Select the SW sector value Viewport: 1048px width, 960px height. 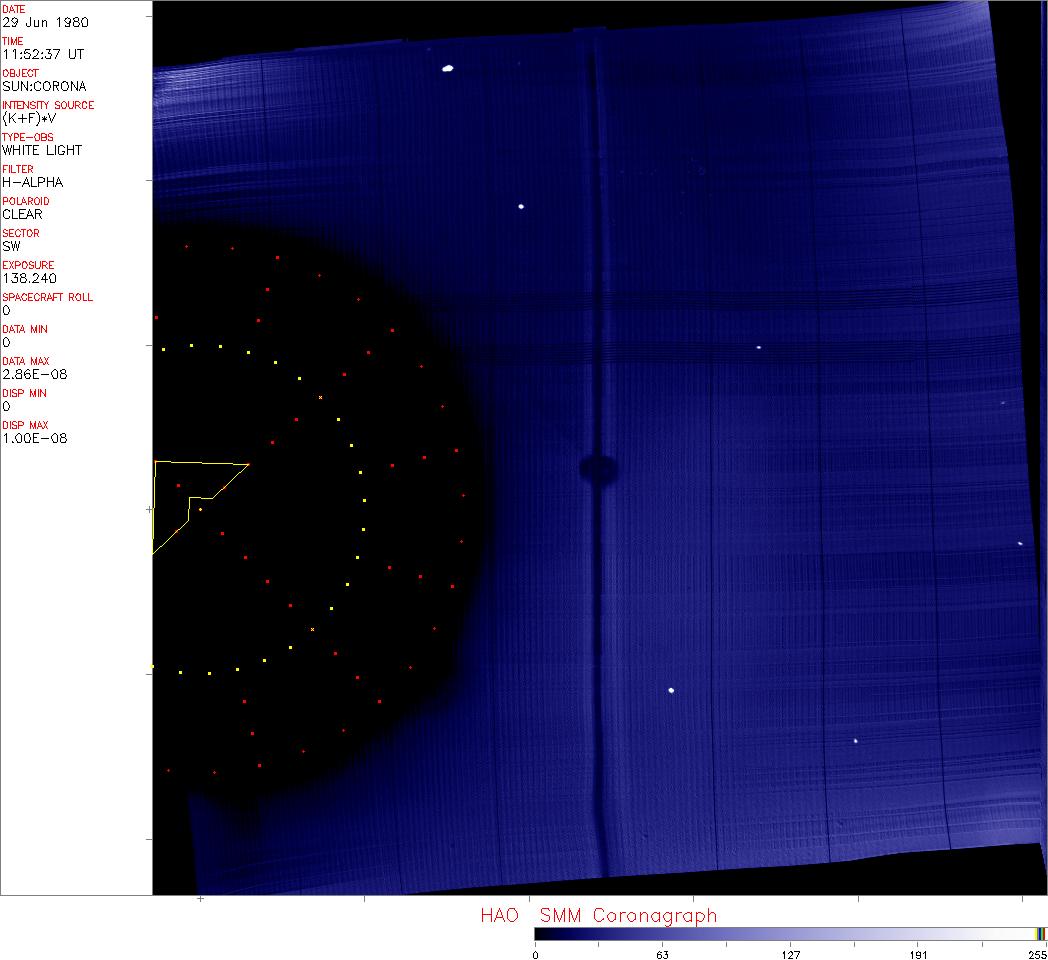click(x=11, y=246)
